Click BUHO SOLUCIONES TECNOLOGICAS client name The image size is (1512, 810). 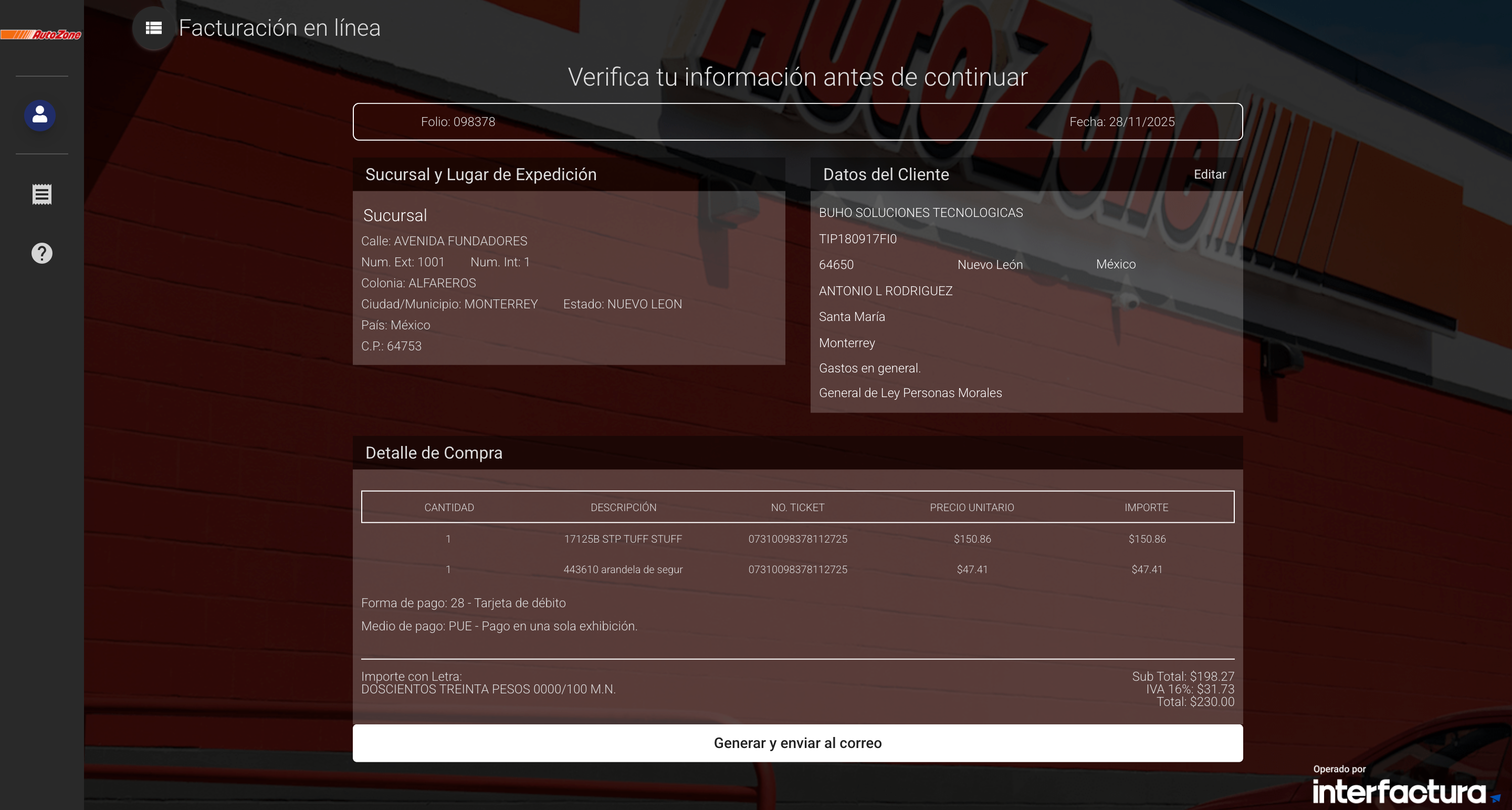click(920, 213)
